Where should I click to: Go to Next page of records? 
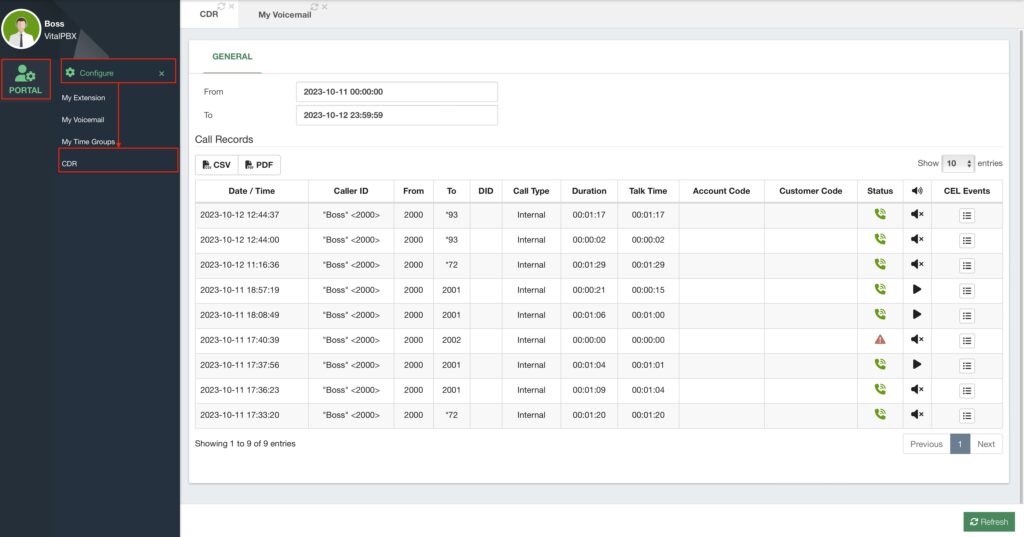click(x=986, y=444)
